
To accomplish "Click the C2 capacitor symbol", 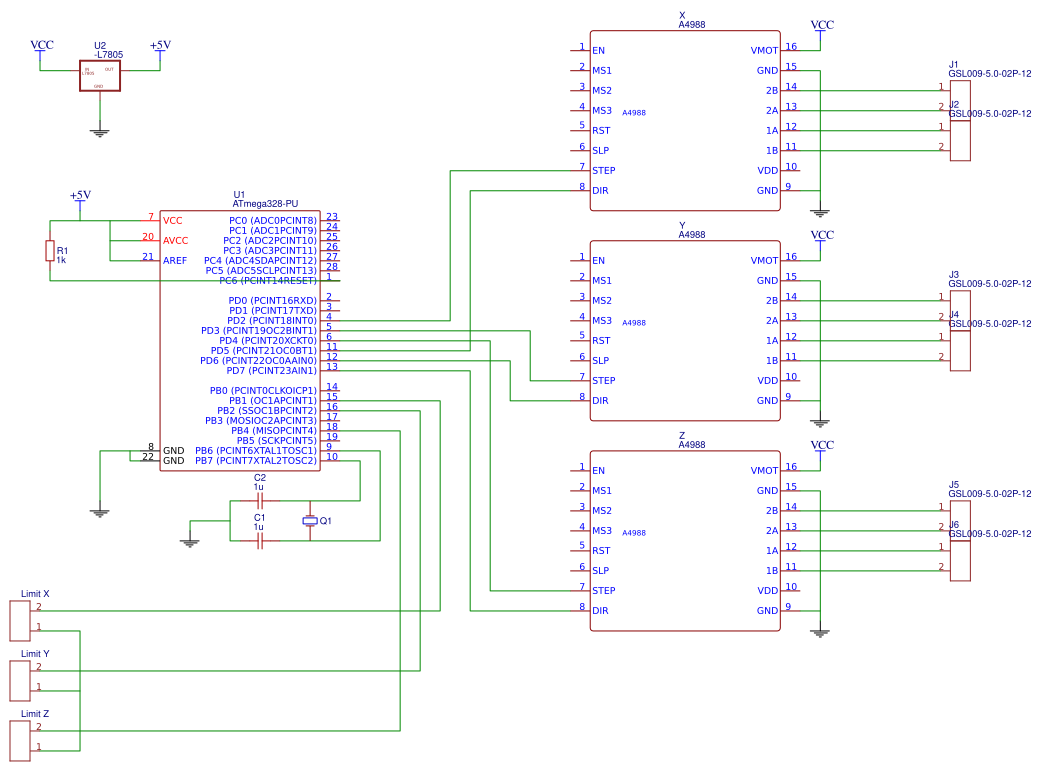I will coord(260,500).
